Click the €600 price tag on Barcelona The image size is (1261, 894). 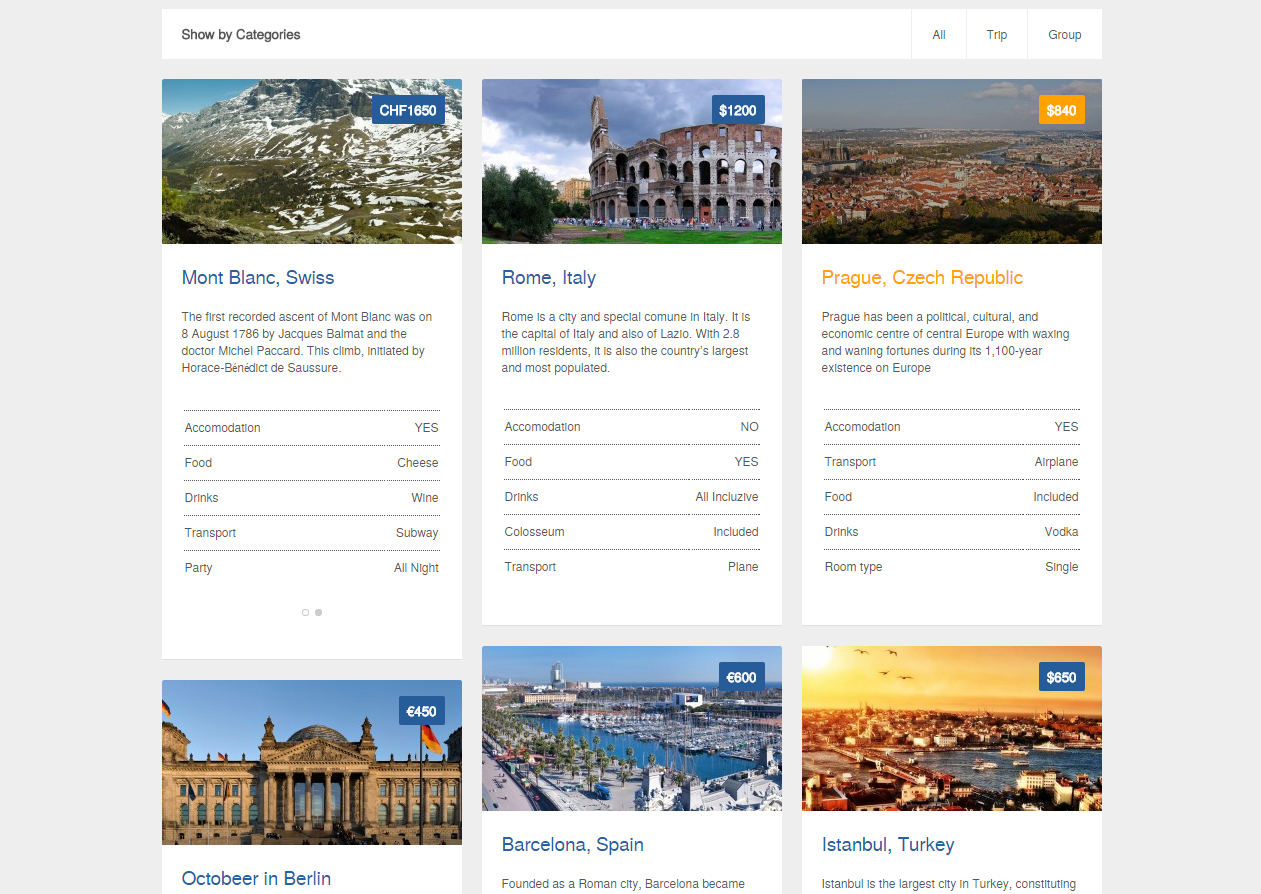[740, 676]
